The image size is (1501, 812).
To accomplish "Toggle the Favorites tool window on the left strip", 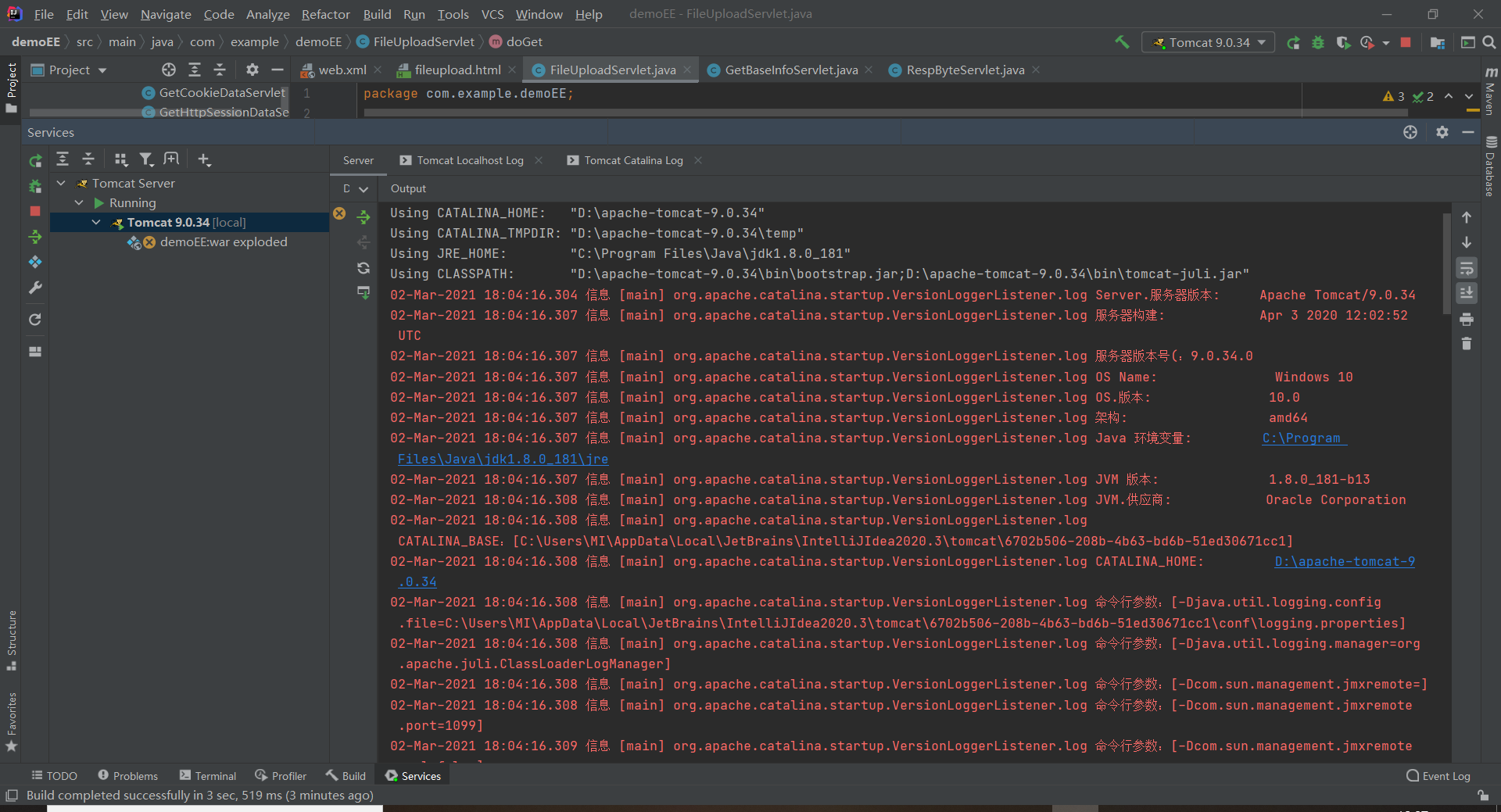I will click(12, 722).
